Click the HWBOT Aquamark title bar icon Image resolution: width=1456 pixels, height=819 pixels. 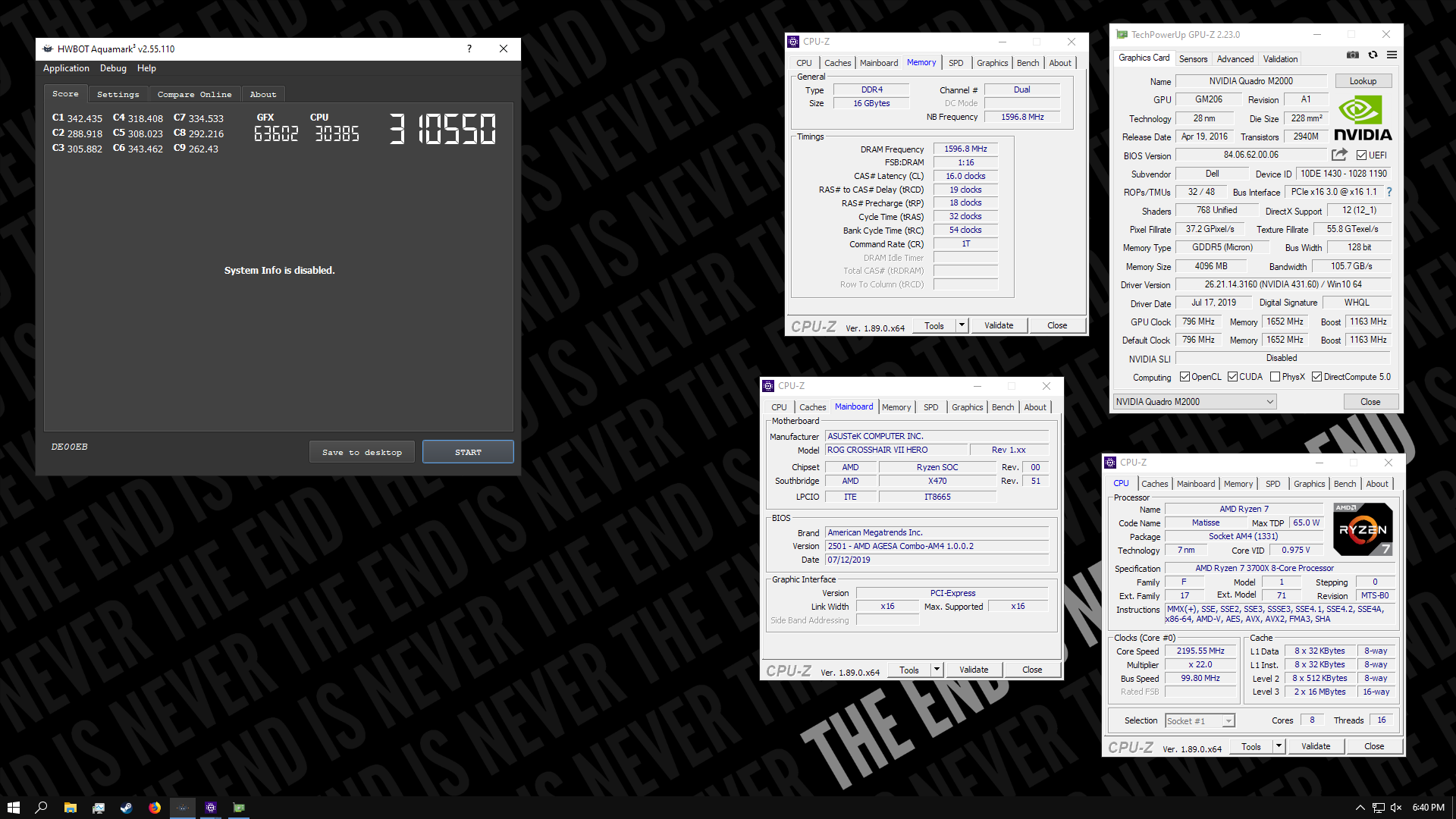click(x=48, y=49)
